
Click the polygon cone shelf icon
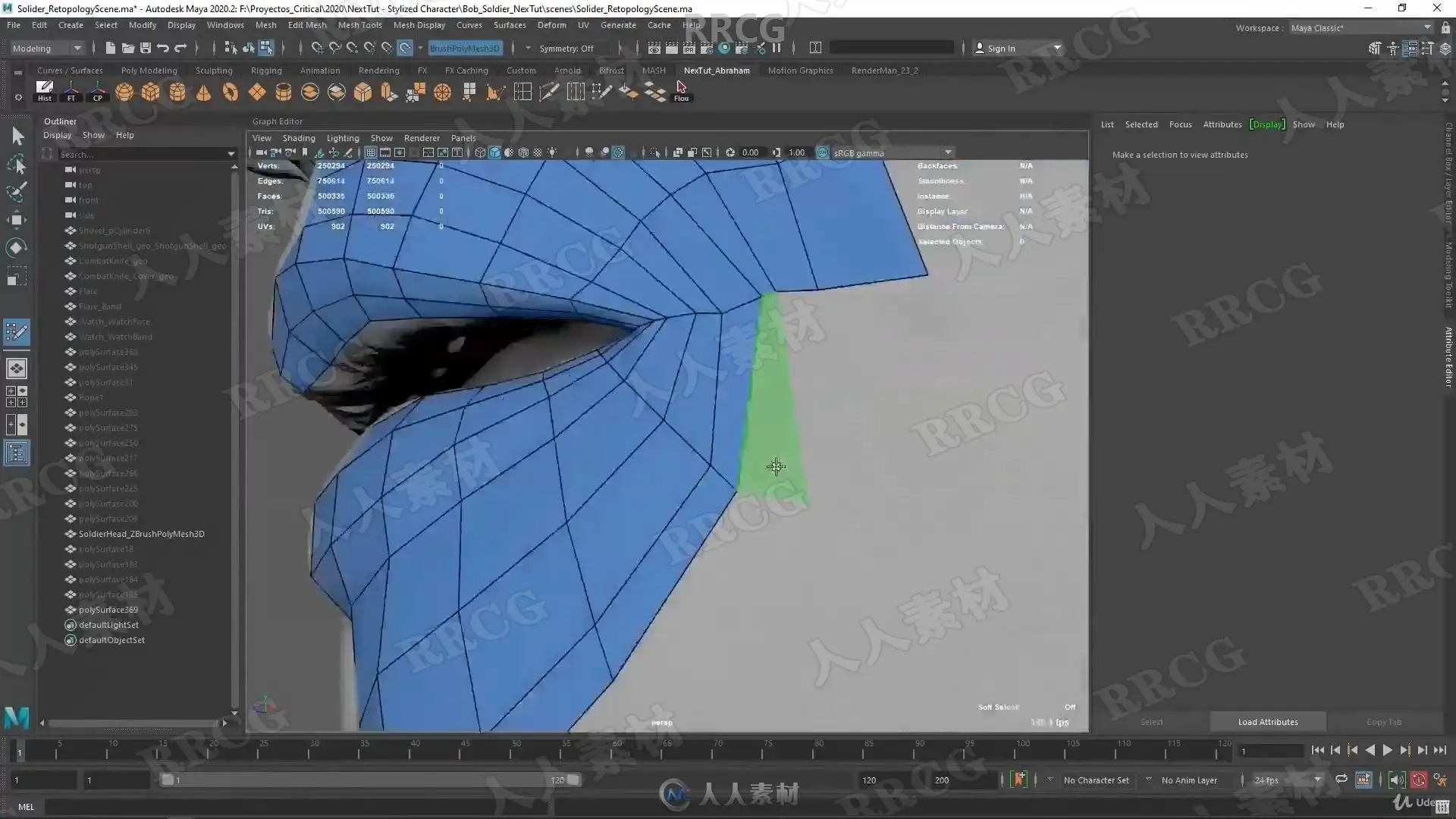tap(204, 93)
